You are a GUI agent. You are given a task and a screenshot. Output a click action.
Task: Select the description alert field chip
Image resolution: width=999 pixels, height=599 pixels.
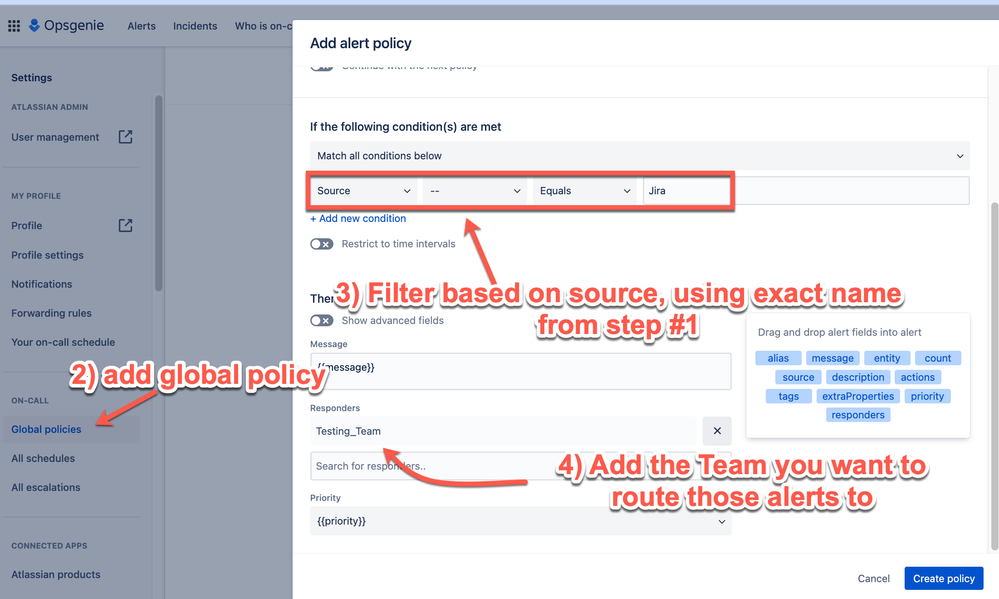[x=858, y=377]
